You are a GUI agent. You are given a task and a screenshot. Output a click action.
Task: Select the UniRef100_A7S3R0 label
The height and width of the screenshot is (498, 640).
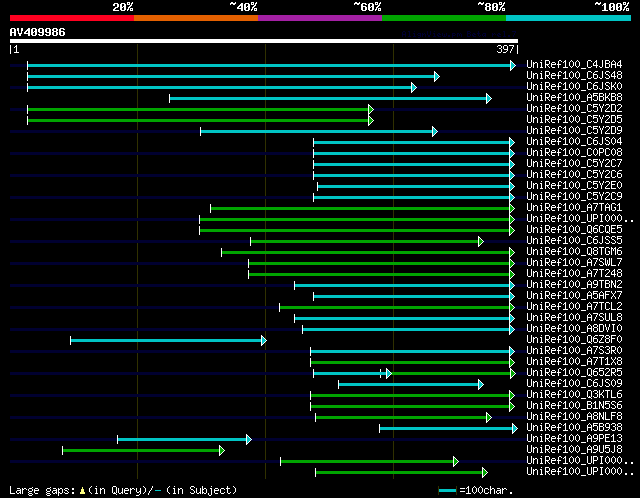(574, 351)
